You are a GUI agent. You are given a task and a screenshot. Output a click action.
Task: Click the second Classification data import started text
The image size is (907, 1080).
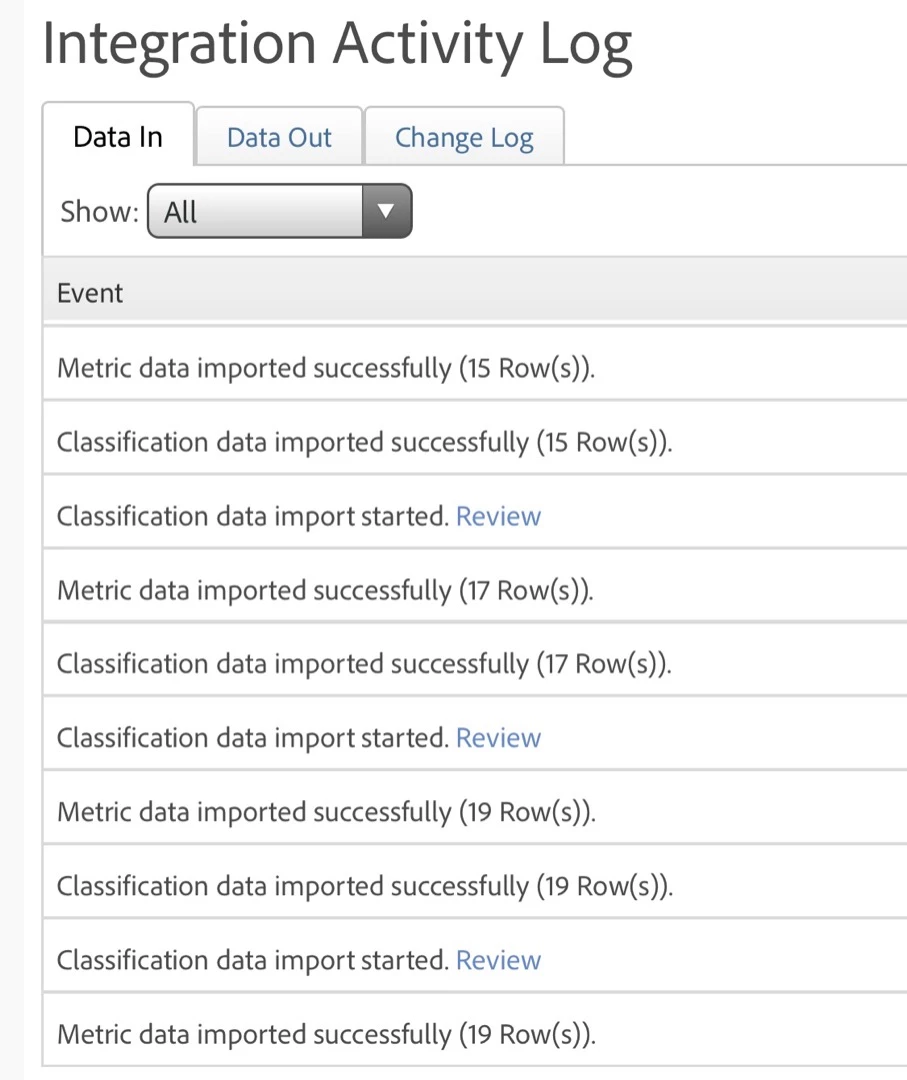coord(252,738)
